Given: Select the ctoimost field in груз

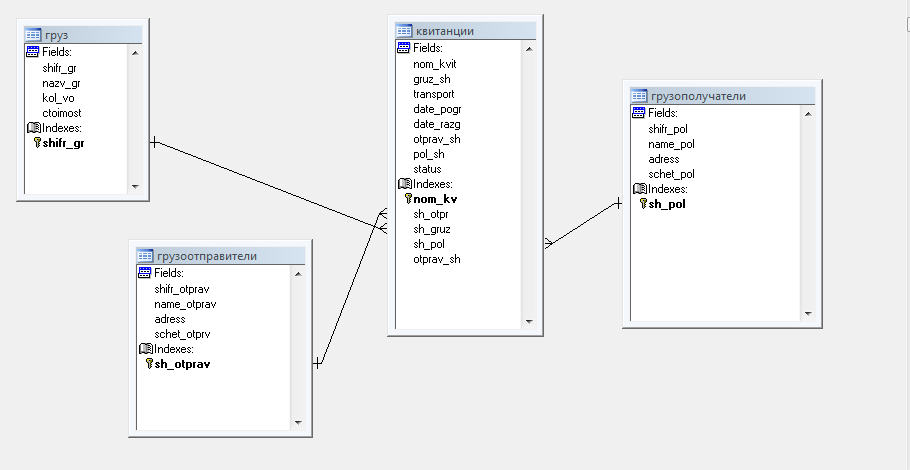Looking at the screenshot, I should coord(62,113).
